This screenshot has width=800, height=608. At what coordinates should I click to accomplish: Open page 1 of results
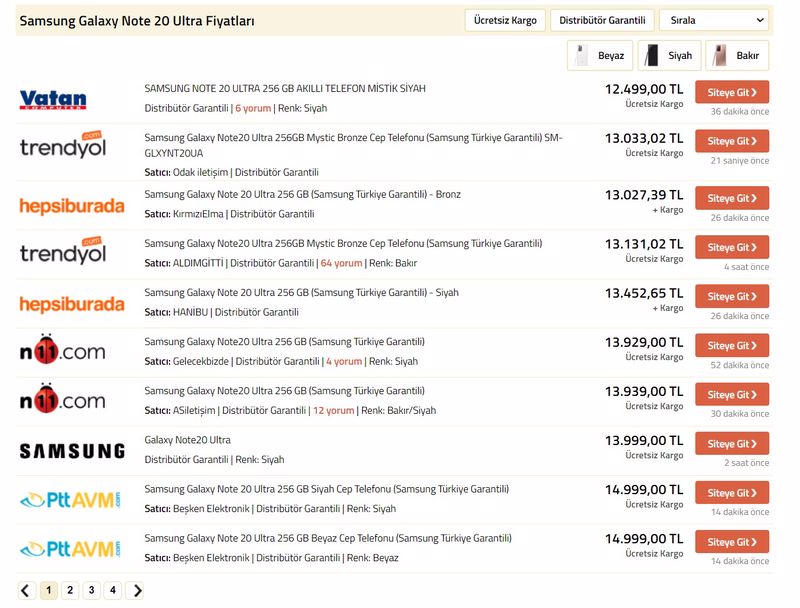[x=48, y=591]
